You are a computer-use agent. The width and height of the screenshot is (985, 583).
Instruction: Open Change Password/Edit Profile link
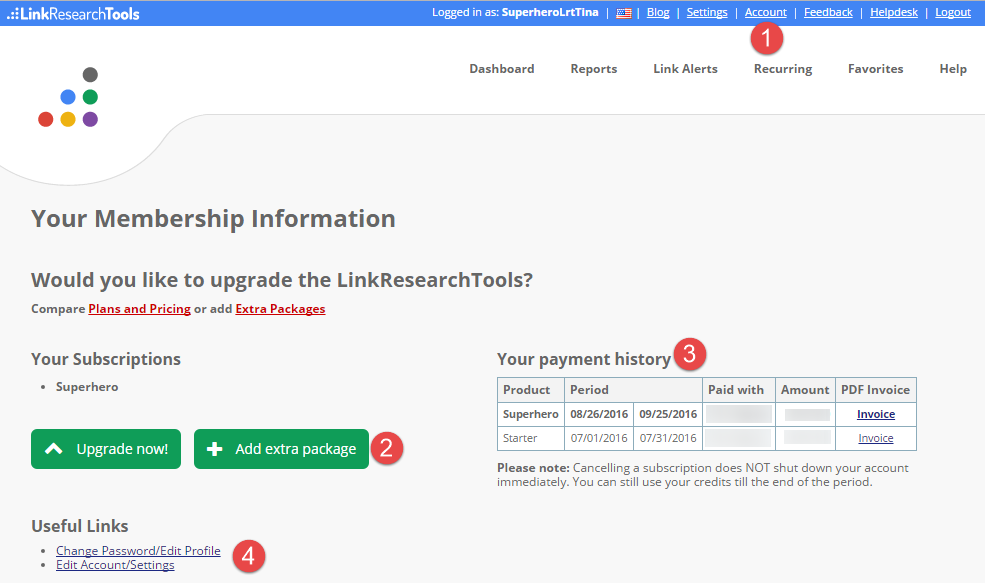(138, 550)
